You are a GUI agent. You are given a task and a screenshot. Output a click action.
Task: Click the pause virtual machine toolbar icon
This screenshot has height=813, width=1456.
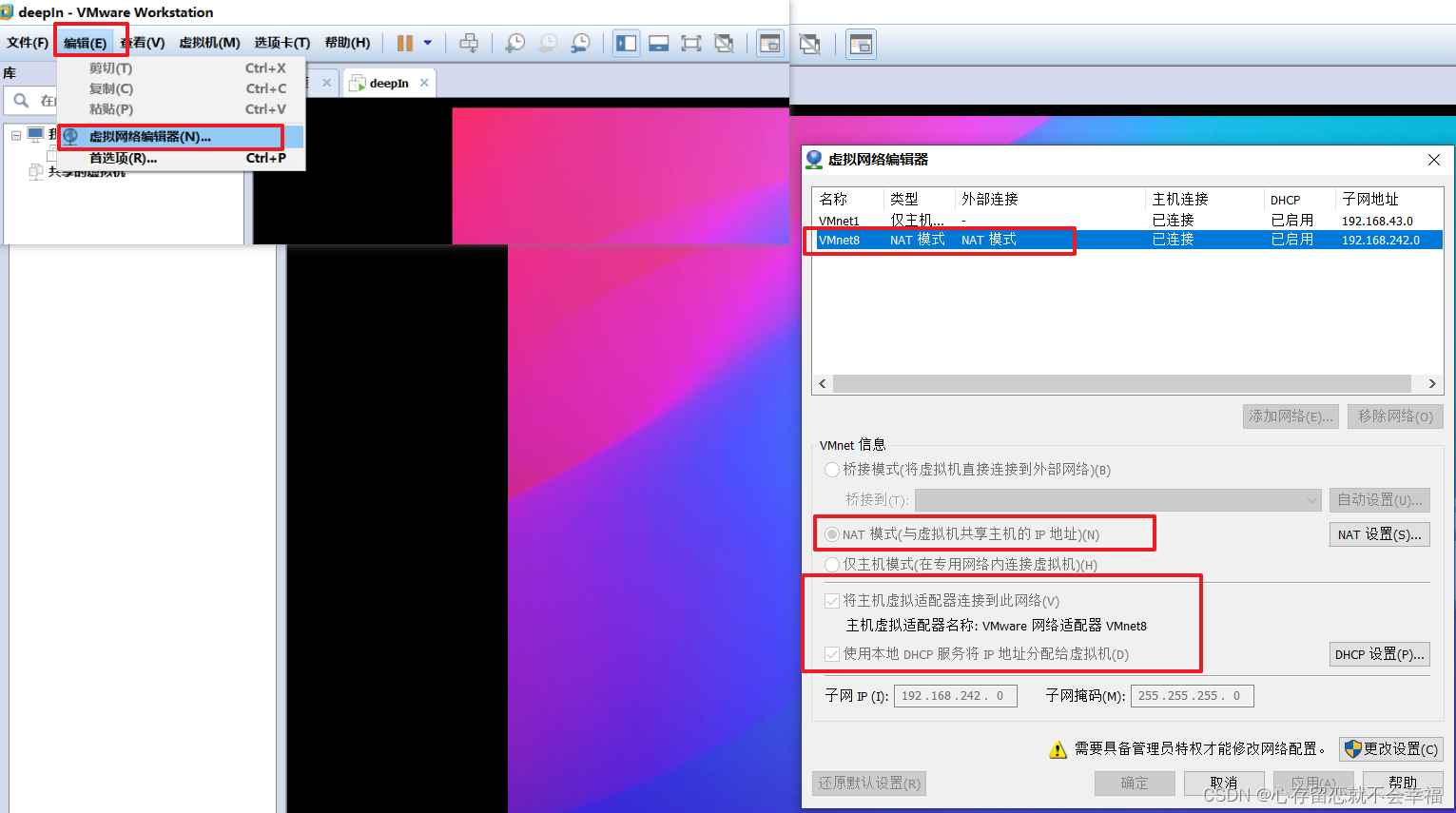pos(405,43)
